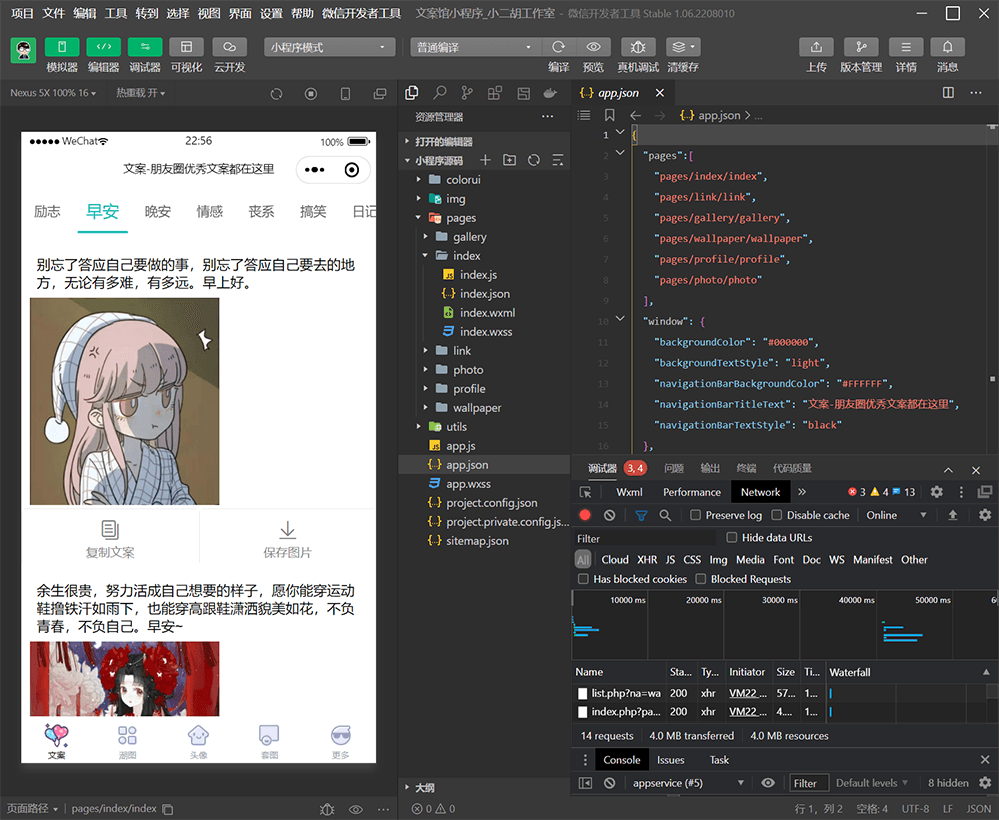Open the clear cache layers icon

683,47
